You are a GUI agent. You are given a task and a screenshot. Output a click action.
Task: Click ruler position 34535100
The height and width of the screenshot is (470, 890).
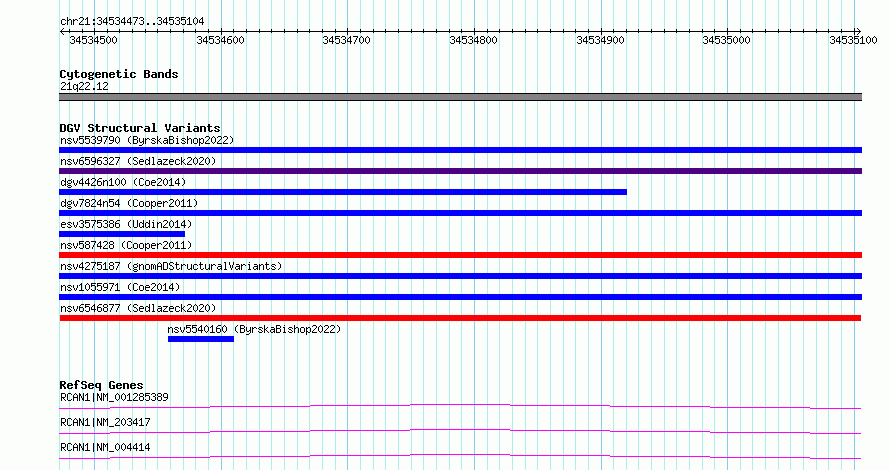(854, 40)
